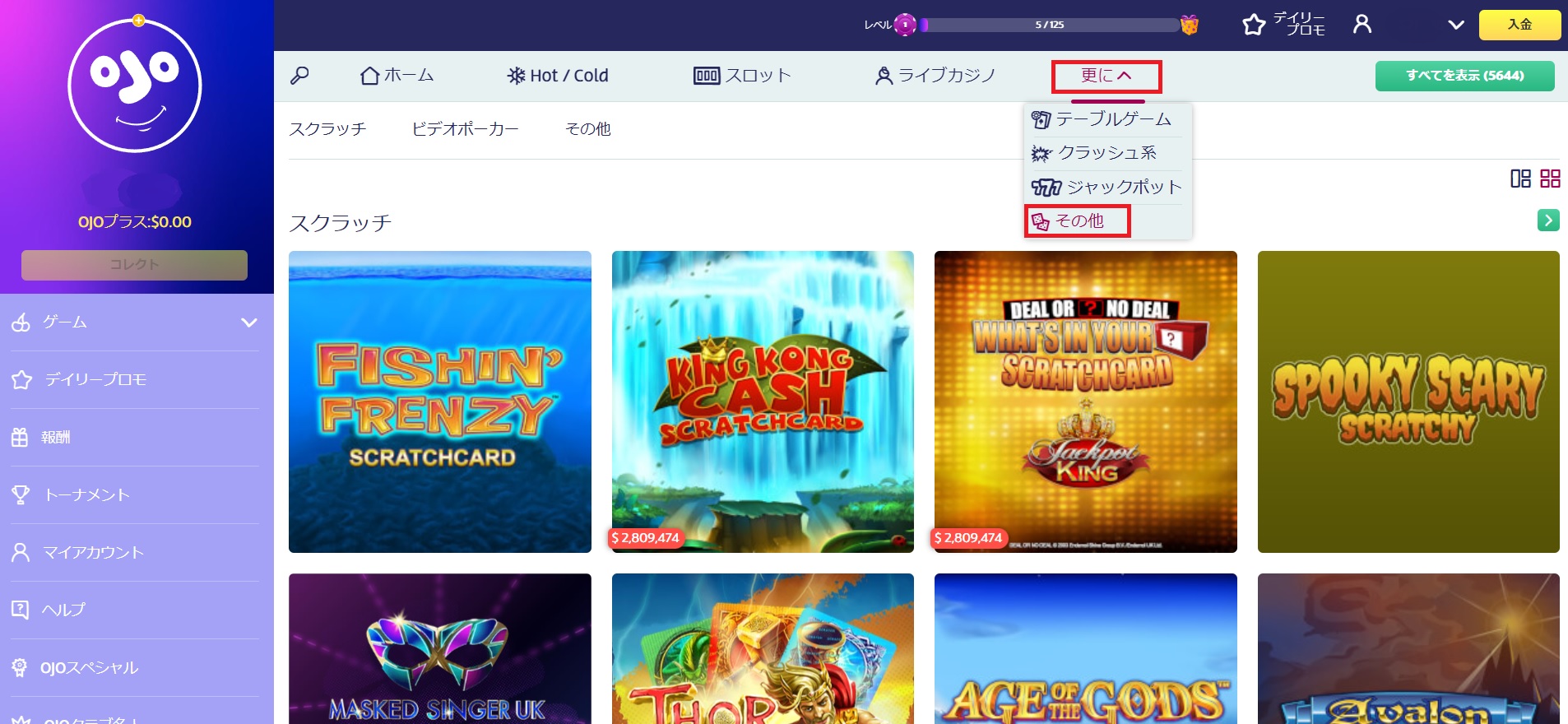This screenshot has height=724, width=1568.
Task: Click Deal or No Deal jackpot $2,809,474
Action: pyautogui.click(x=968, y=538)
